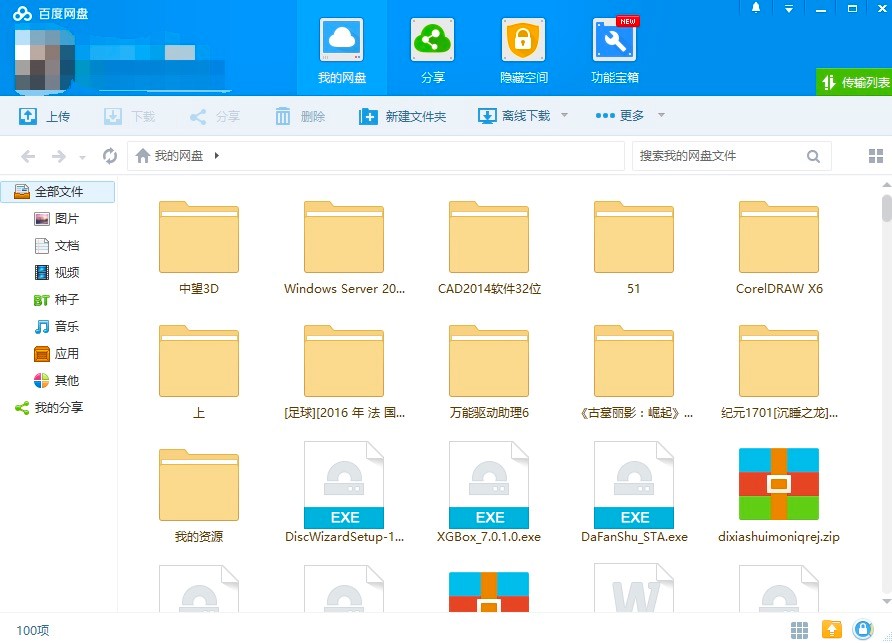Click the 百度网盘 logo
892x643 pixels.
pos(51,13)
